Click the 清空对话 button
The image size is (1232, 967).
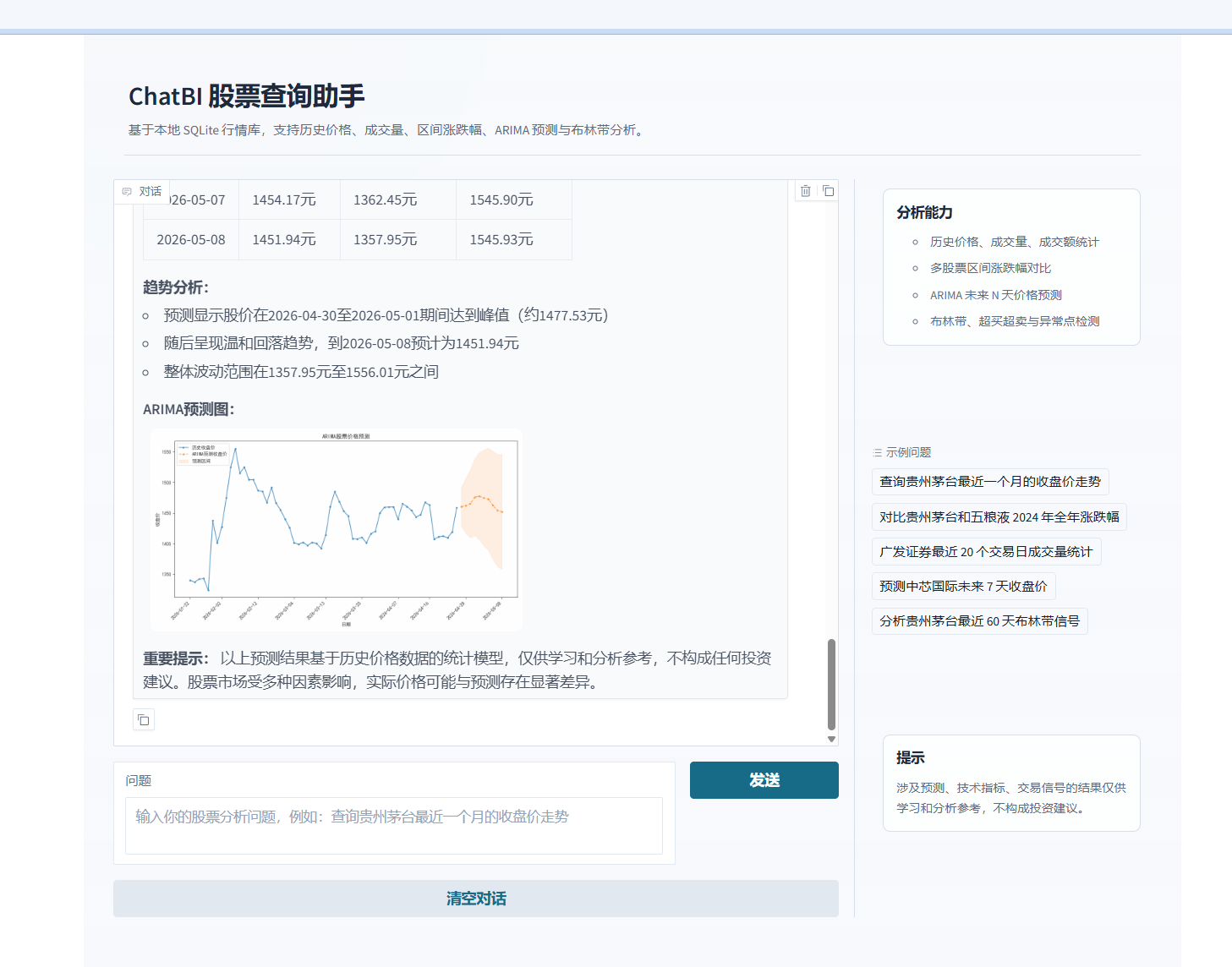pyautogui.click(x=476, y=899)
